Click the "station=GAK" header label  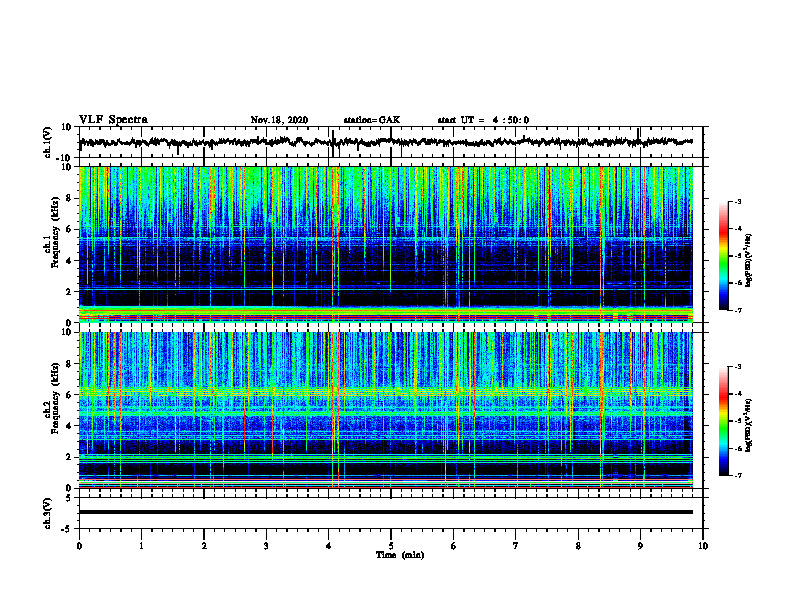point(372,120)
